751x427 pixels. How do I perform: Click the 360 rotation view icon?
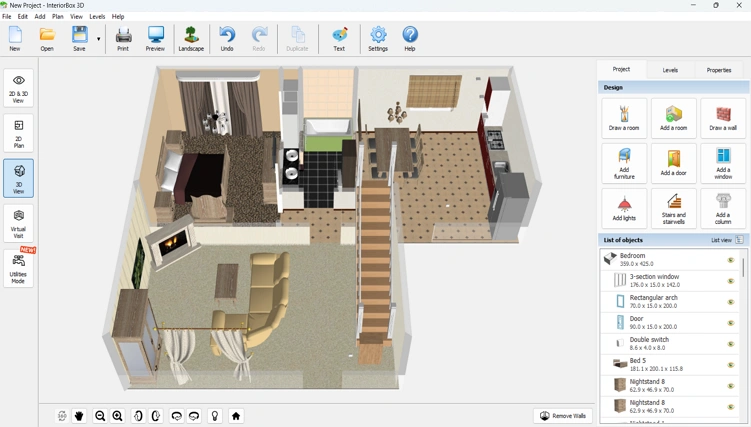[x=62, y=416]
